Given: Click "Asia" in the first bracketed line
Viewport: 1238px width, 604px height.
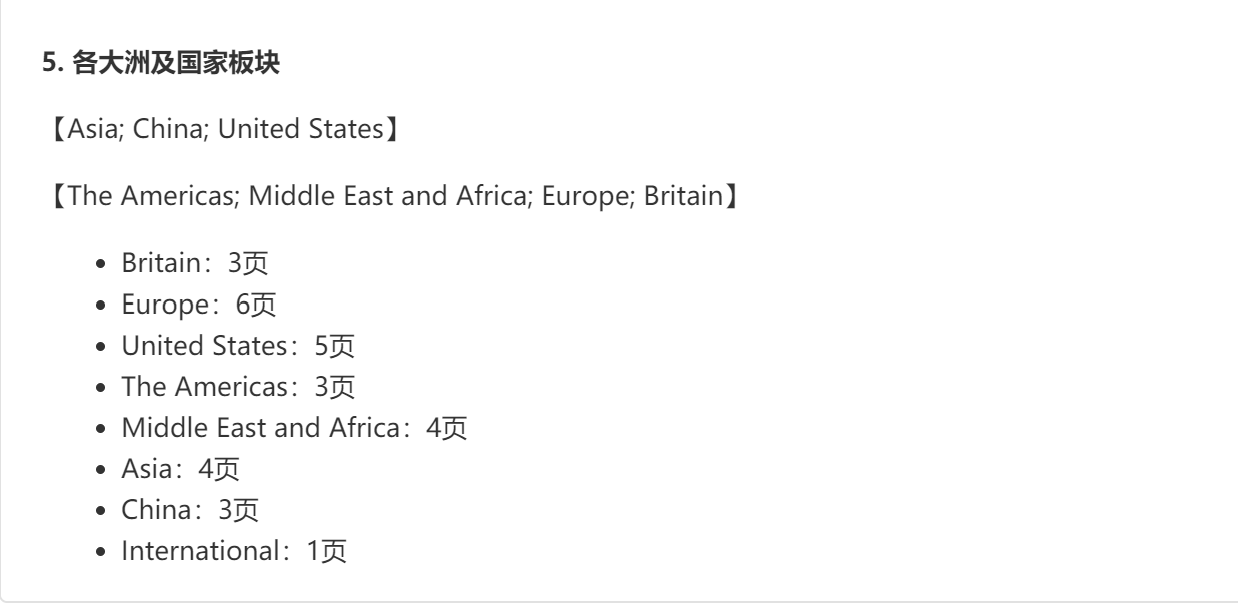Looking at the screenshot, I should 89,130.
